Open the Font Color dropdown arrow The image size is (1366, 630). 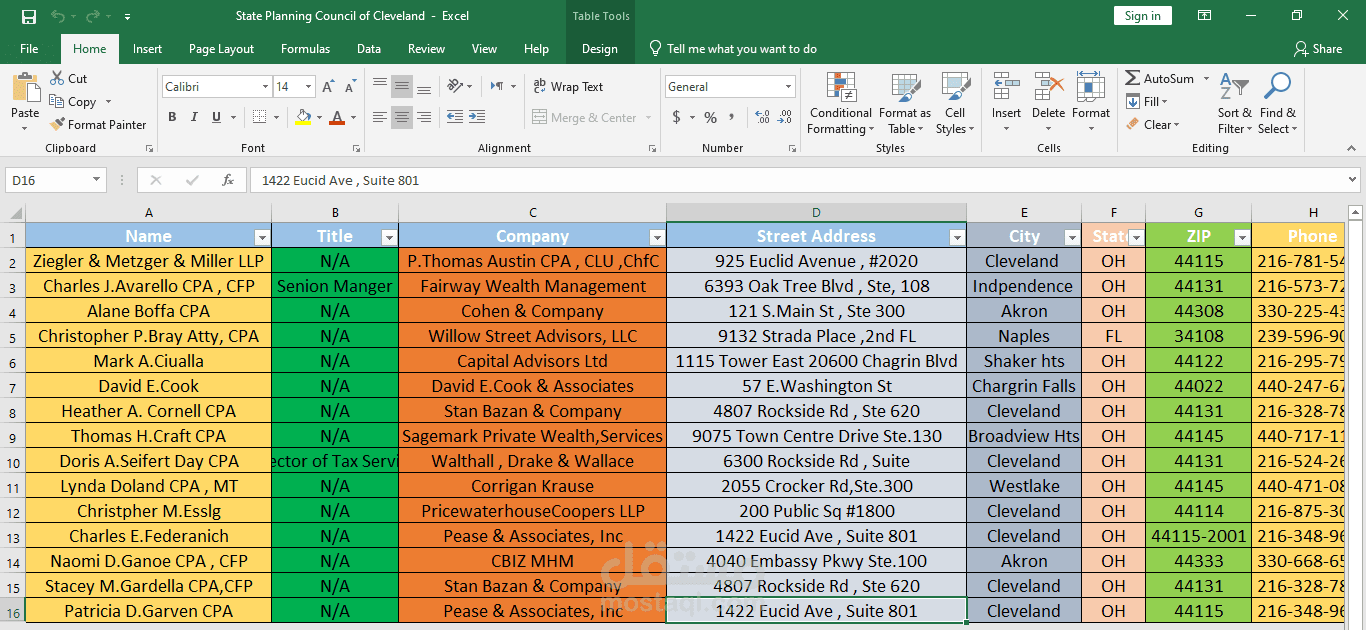[353, 118]
